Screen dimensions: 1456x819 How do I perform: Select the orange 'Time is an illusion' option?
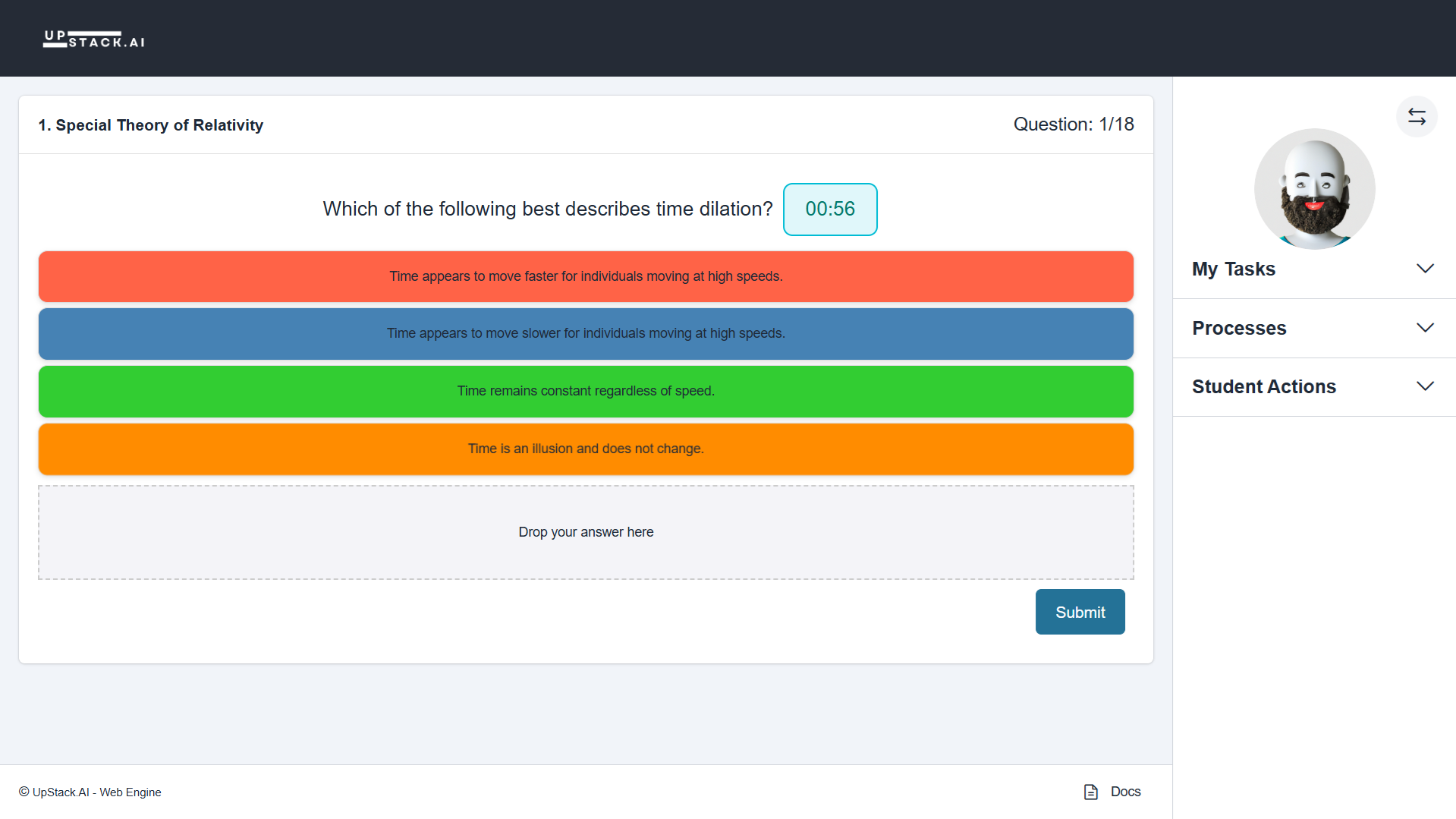[585, 449]
